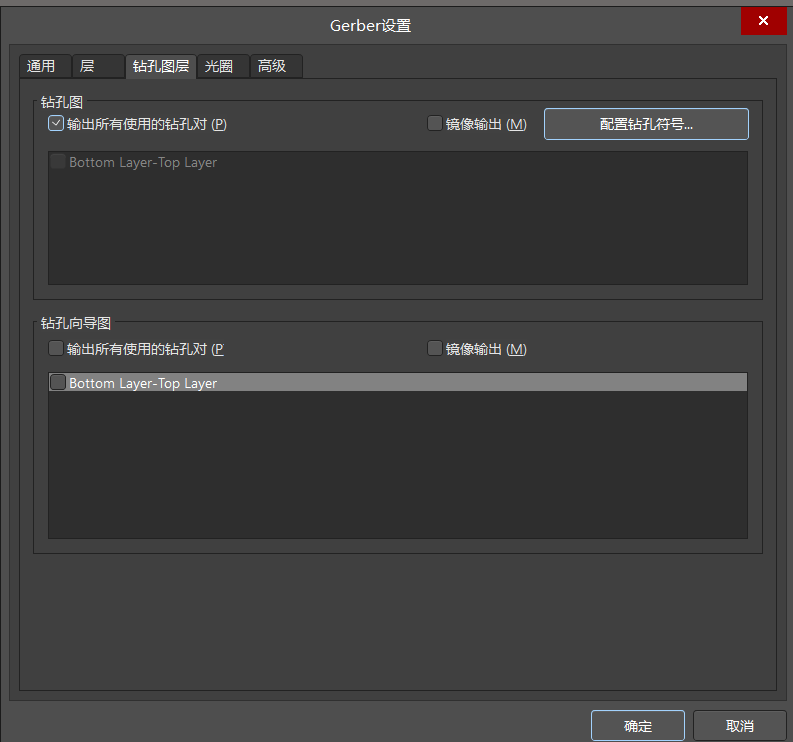Tick Bottom Layer-Top Layer checkbox in 钻孔向导图 list
This screenshot has width=793, height=742.
[58, 382]
